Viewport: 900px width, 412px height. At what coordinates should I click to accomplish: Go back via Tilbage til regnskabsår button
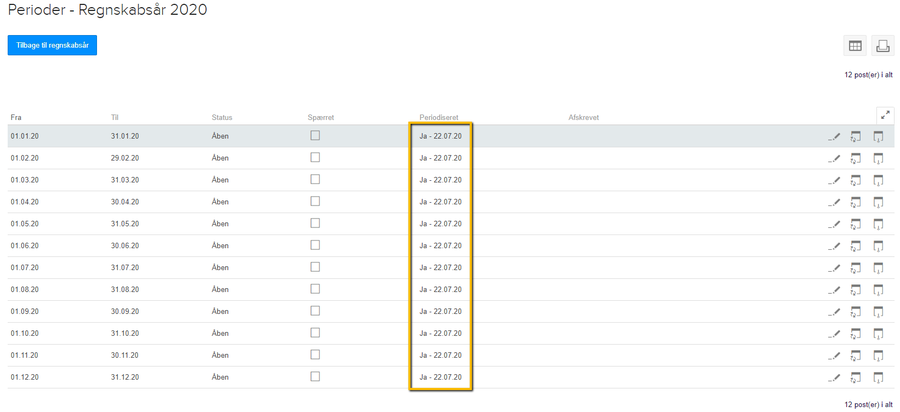52,45
